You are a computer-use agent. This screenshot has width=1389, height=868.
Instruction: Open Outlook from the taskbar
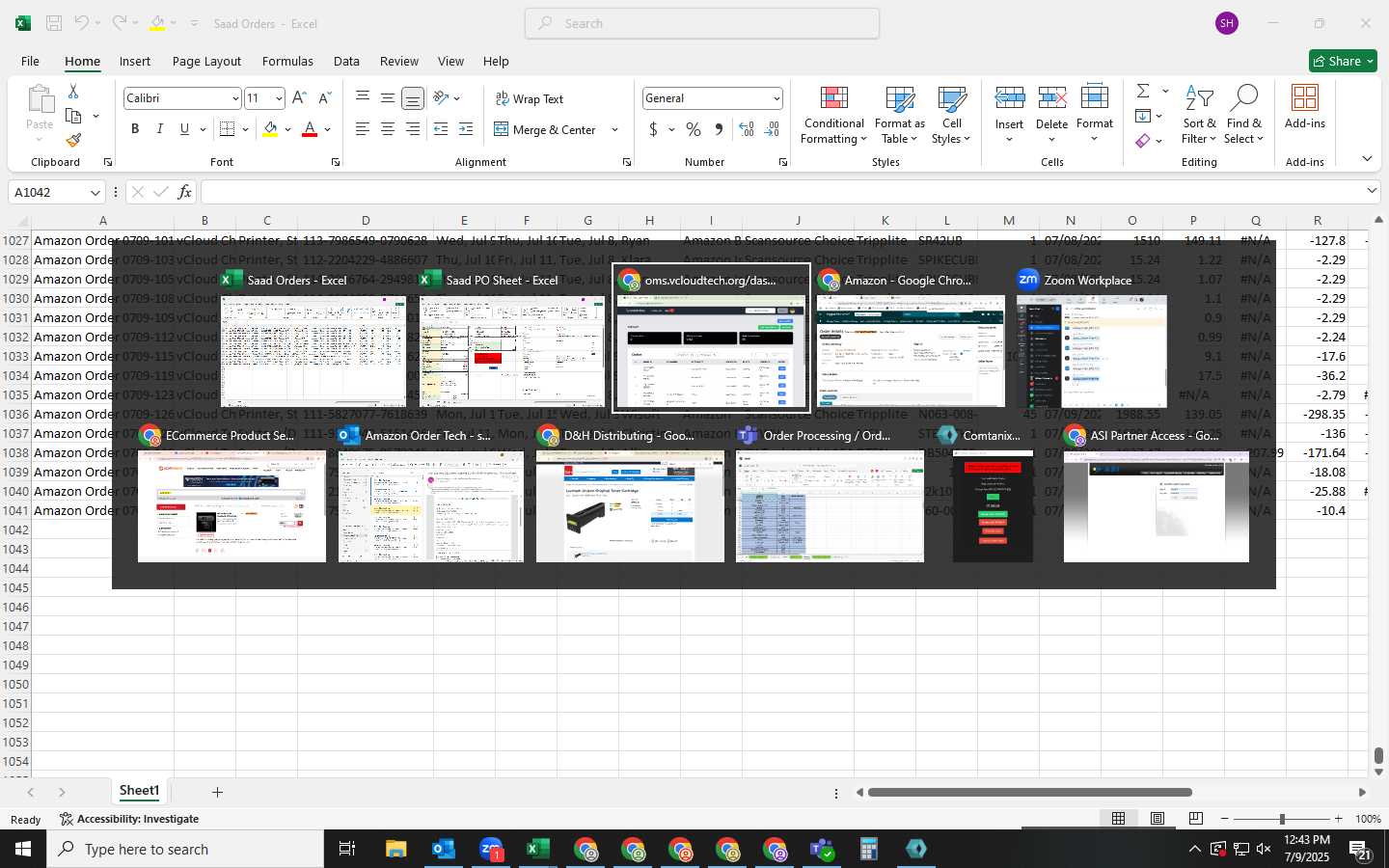coord(443,849)
